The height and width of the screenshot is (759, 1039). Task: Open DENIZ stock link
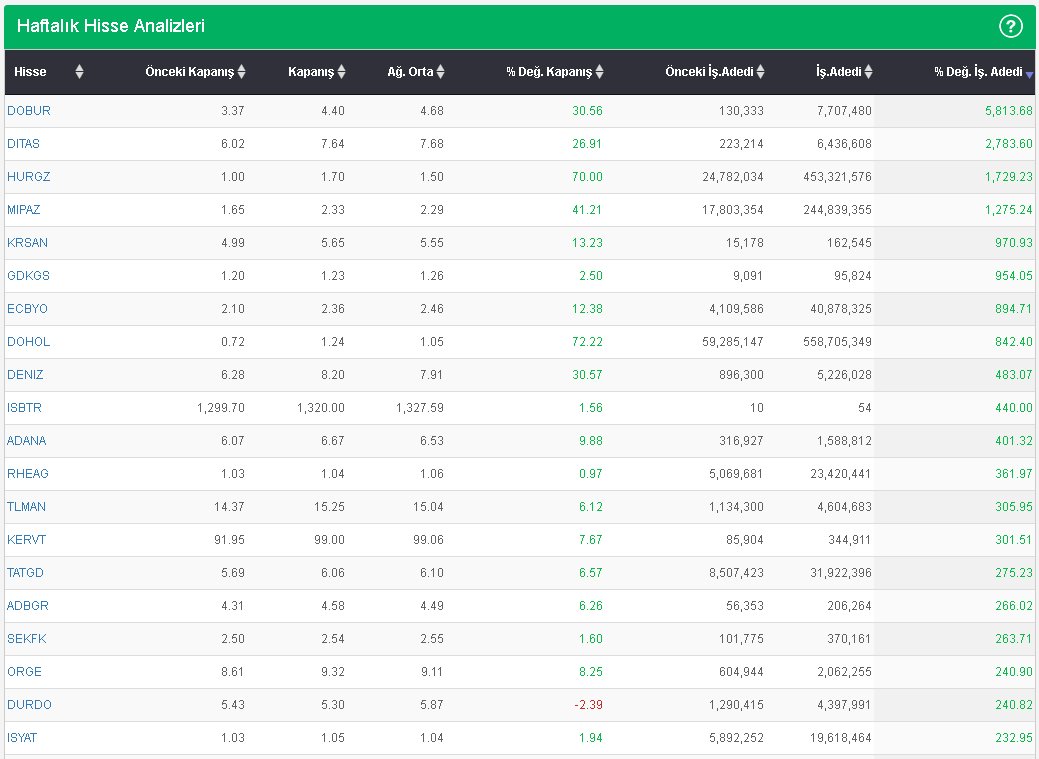tap(25, 375)
